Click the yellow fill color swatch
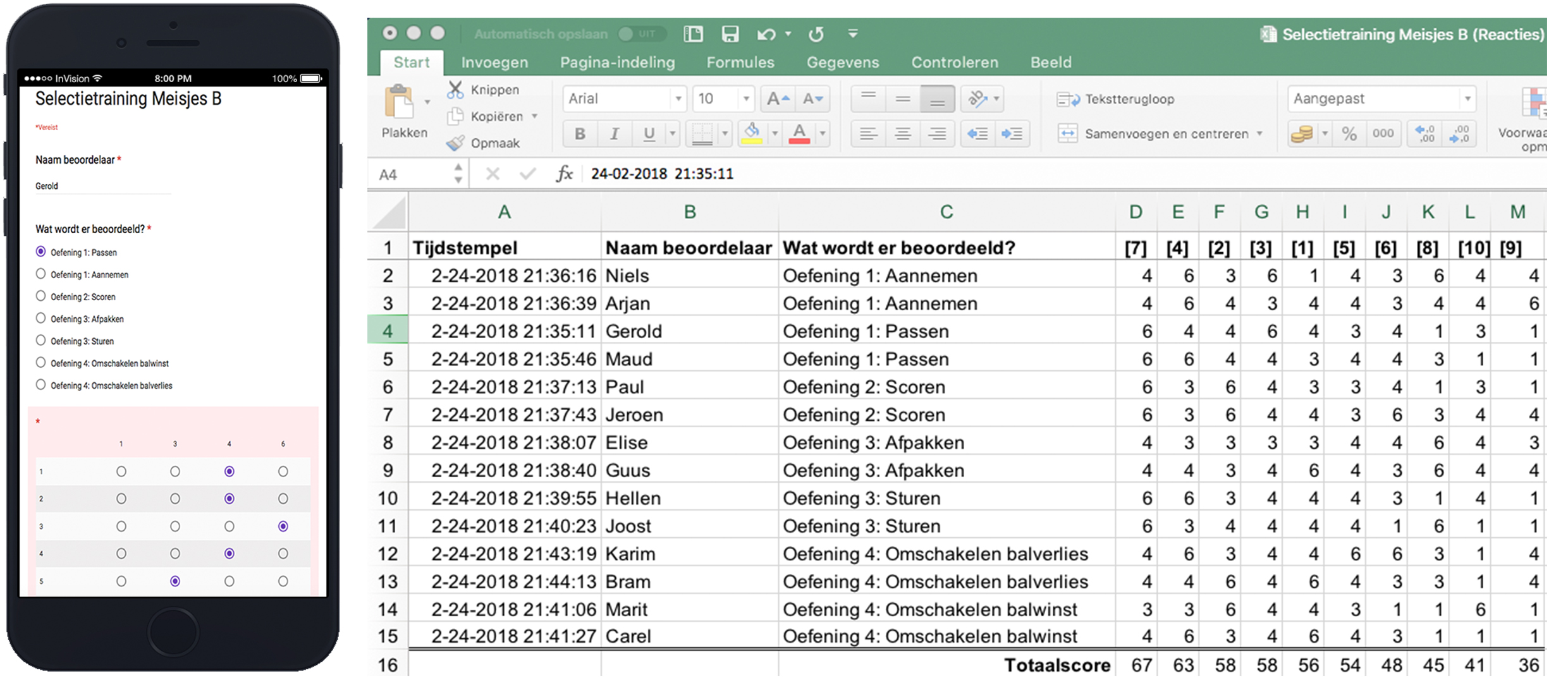Screen dimensions: 1568x680 pos(752,133)
